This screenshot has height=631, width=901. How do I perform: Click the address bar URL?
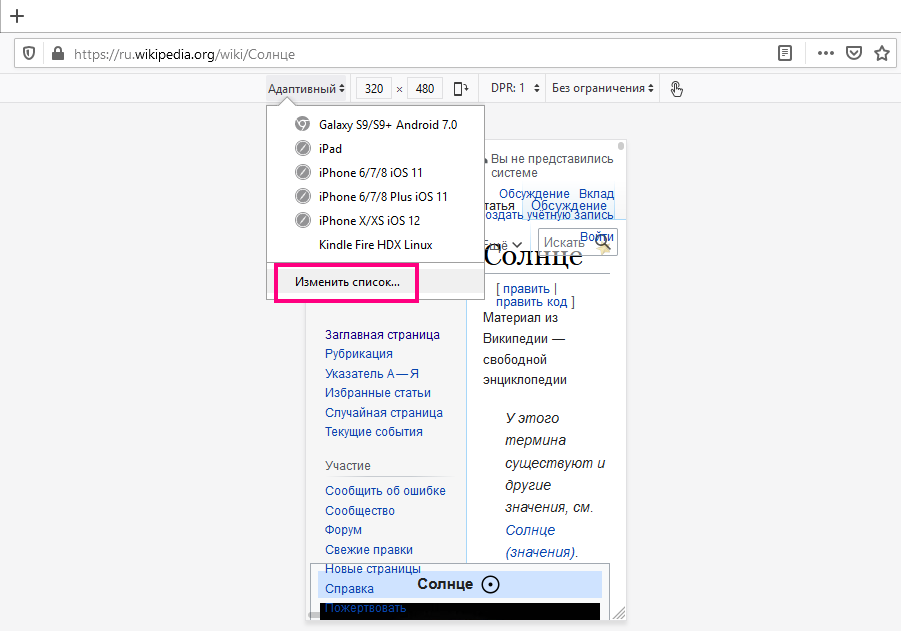(x=184, y=54)
